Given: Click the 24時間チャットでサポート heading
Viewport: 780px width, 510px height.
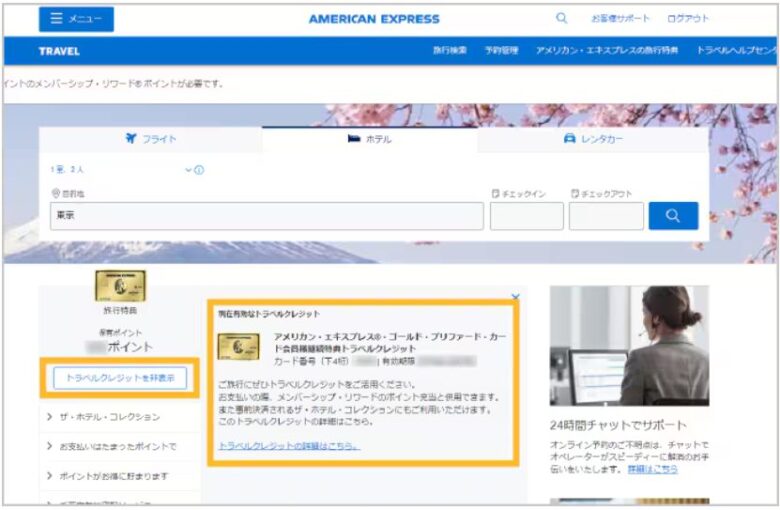Looking at the screenshot, I should pos(618,425).
